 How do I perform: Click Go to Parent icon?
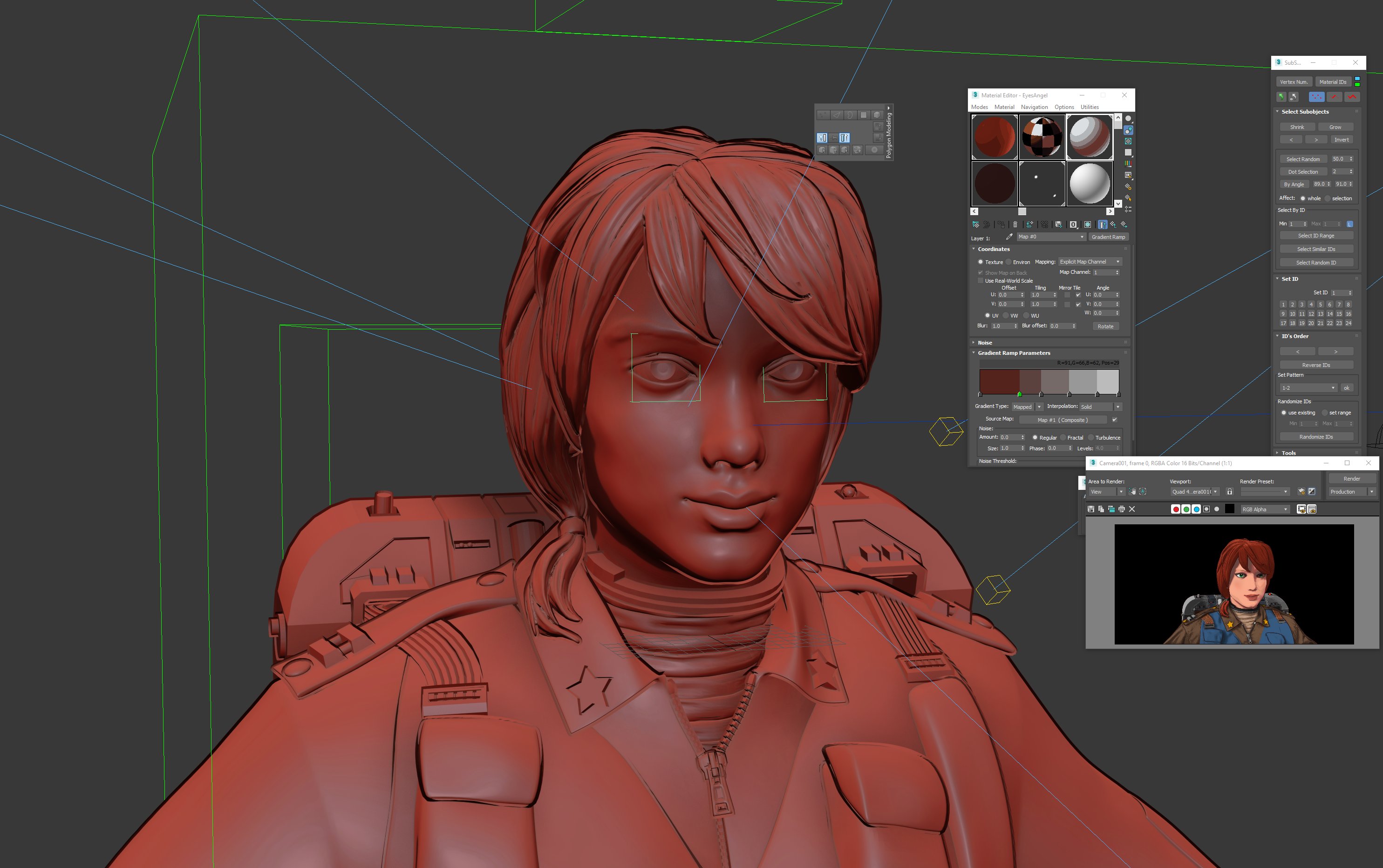coord(1113,224)
